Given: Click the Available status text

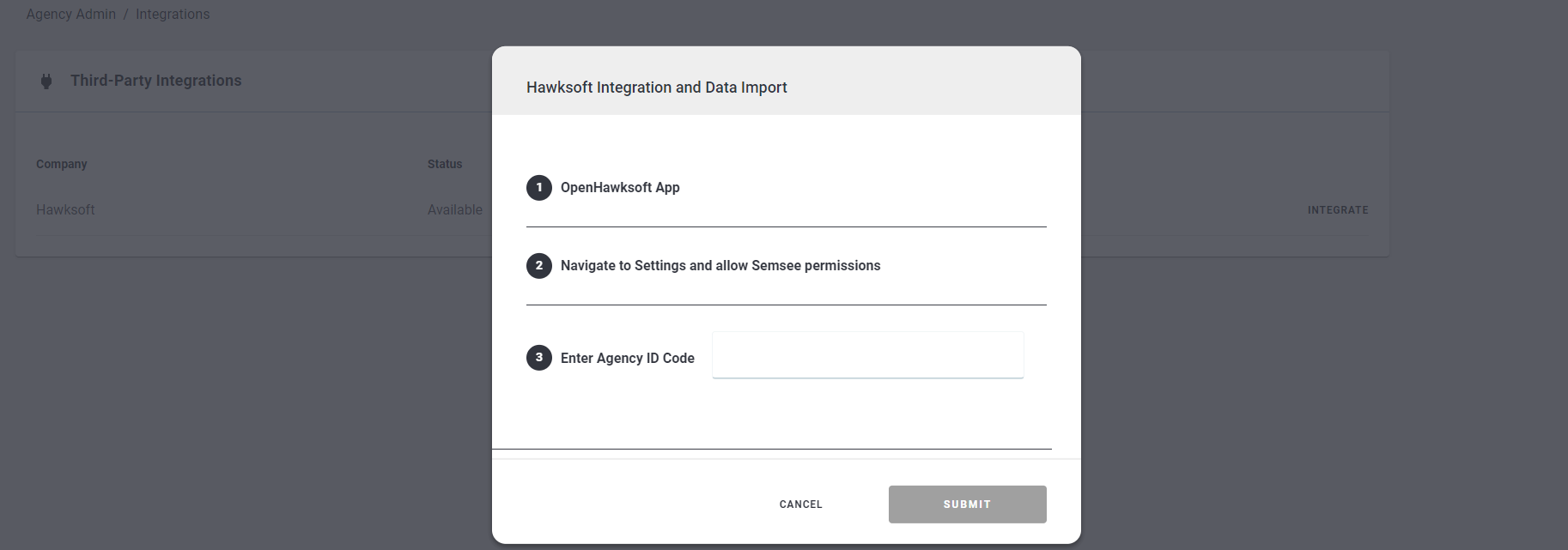Looking at the screenshot, I should [454, 209].
